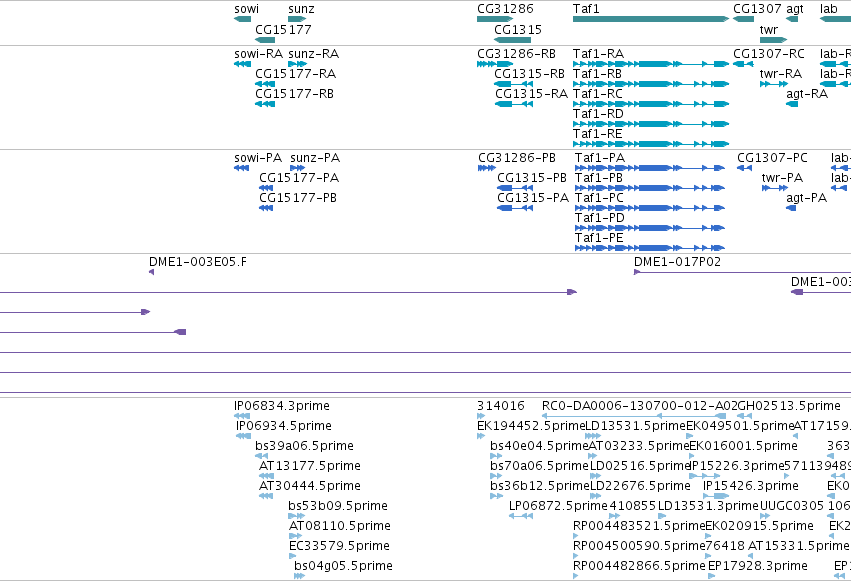Image resolution: width=851 pixels, height=581 pixels.
Task: Select the CG1315-RB transcript
Action: click(x=513, y=84)
